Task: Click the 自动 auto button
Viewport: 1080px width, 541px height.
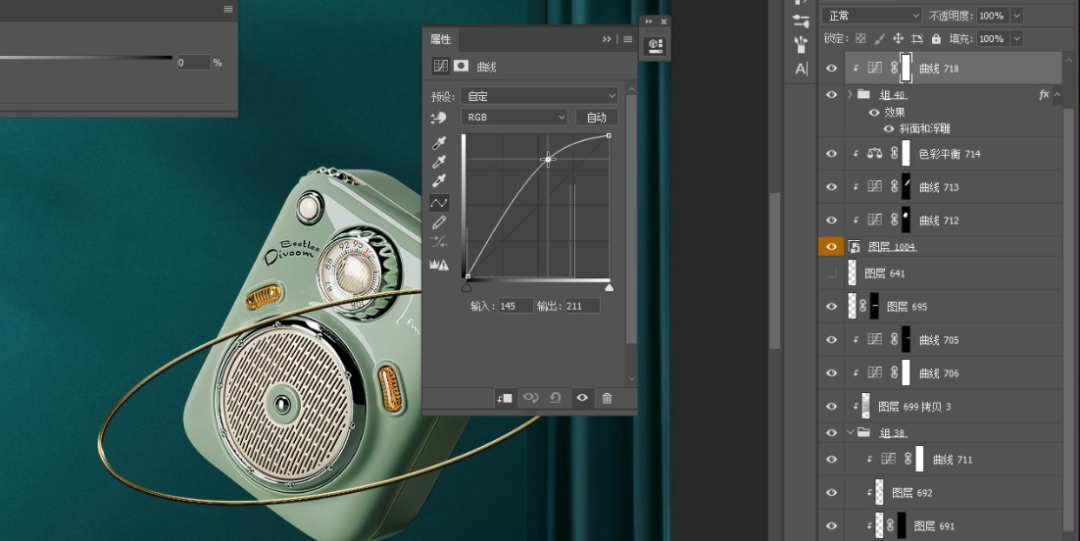Action: 596,117
